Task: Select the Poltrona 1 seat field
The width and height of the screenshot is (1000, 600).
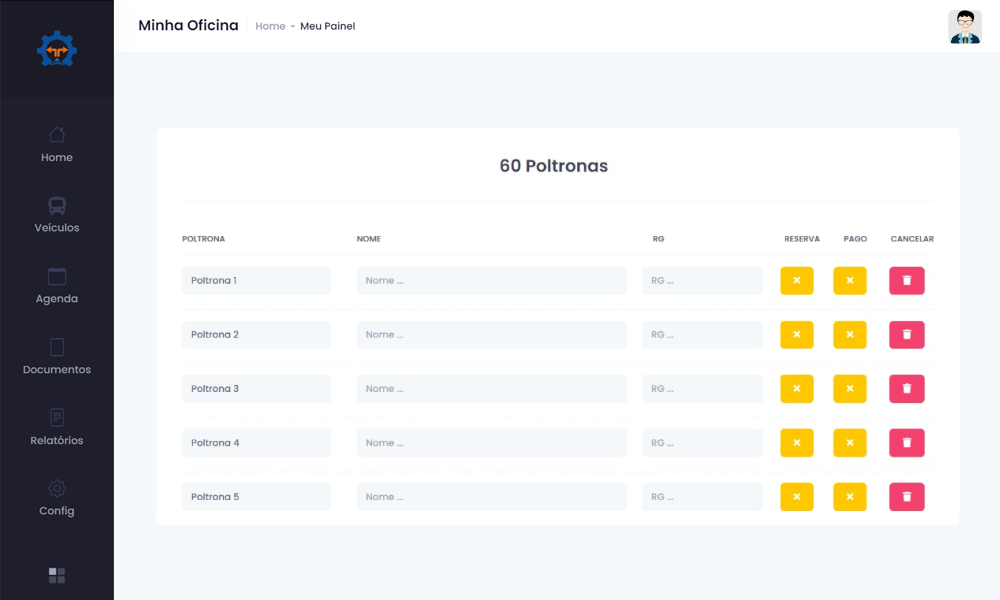Action: click(x=256, y=281)
